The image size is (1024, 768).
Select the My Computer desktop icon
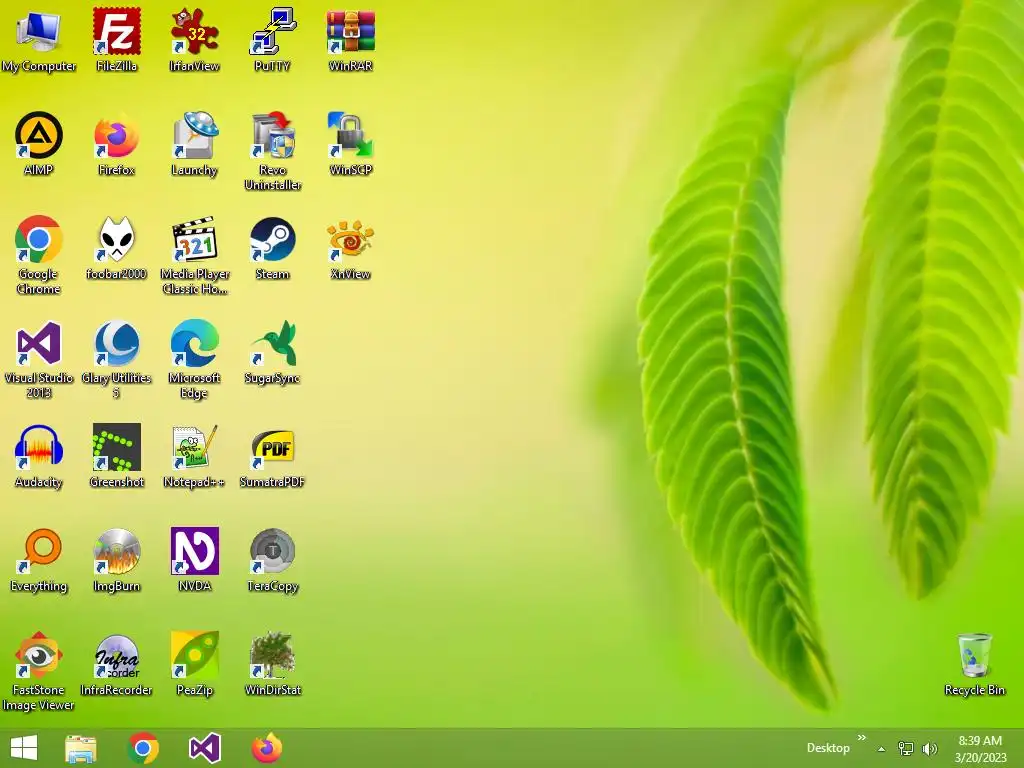pyautogui.click(x=39, y=39)
